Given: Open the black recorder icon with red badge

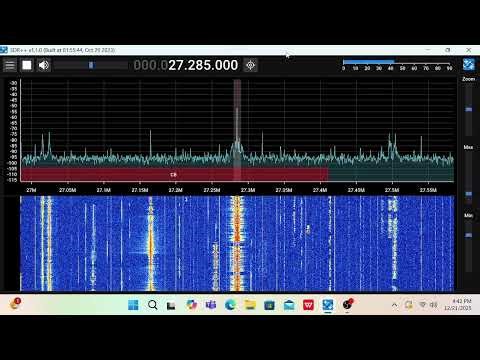Looking at the screenshot, I should pyautogui.click(x=348, y=304).
